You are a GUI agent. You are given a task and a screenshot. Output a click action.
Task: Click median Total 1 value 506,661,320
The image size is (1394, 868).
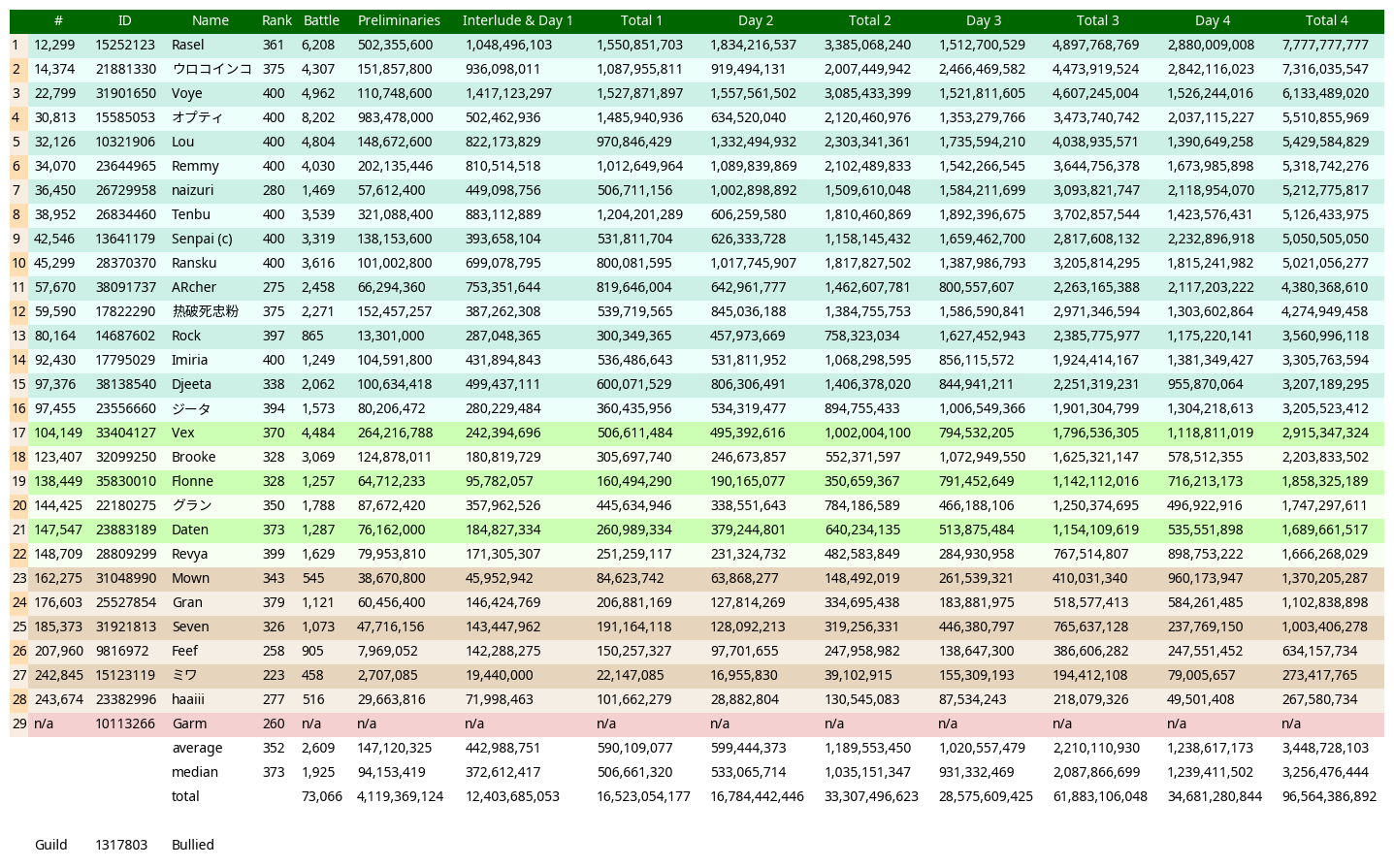pyautogui.click(x=634, y=772)
